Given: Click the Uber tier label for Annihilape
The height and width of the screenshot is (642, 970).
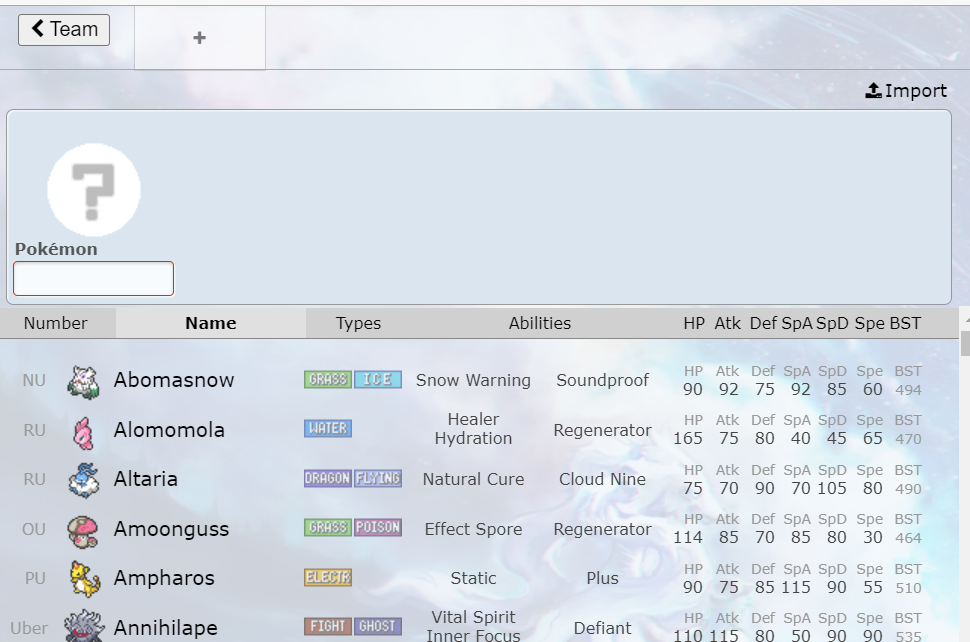Looking at the screenshot, I should (29, 628).
